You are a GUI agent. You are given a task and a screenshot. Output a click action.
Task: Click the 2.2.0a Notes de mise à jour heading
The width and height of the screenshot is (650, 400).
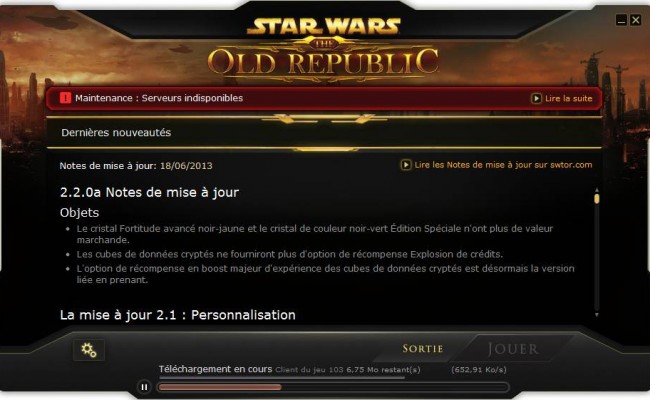tap(149, 192)
